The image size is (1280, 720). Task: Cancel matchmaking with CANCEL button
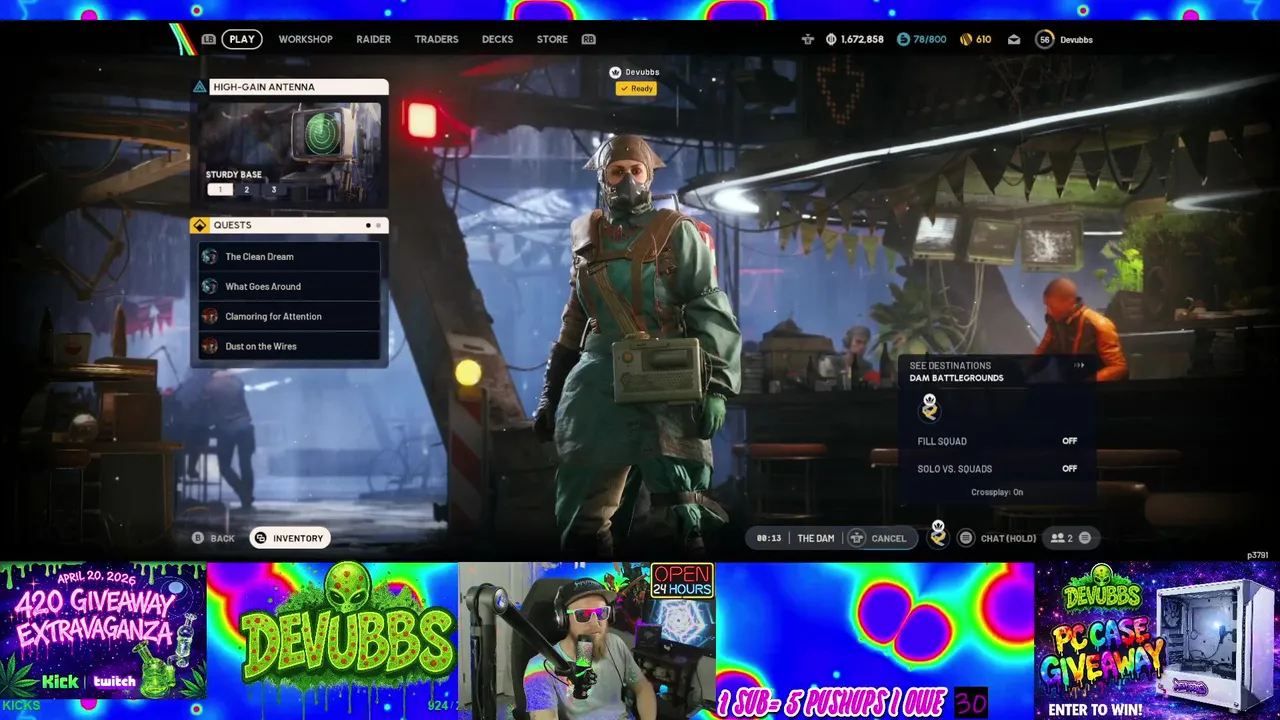(x=880, y=538)
